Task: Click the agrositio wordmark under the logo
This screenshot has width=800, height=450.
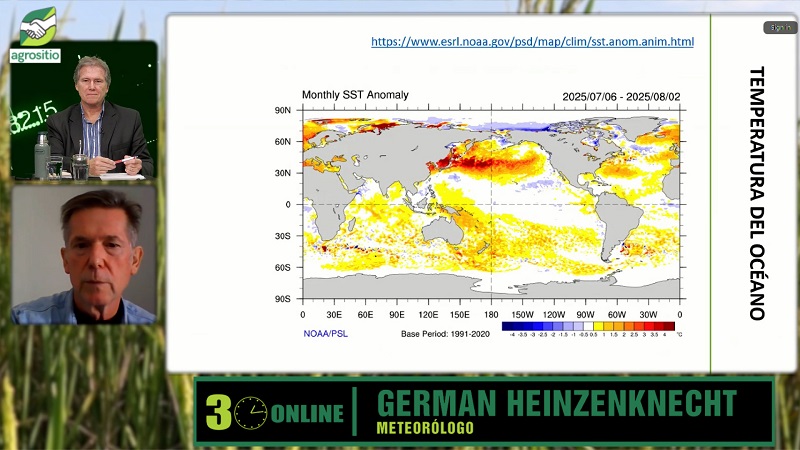Action: pos(36,56)
